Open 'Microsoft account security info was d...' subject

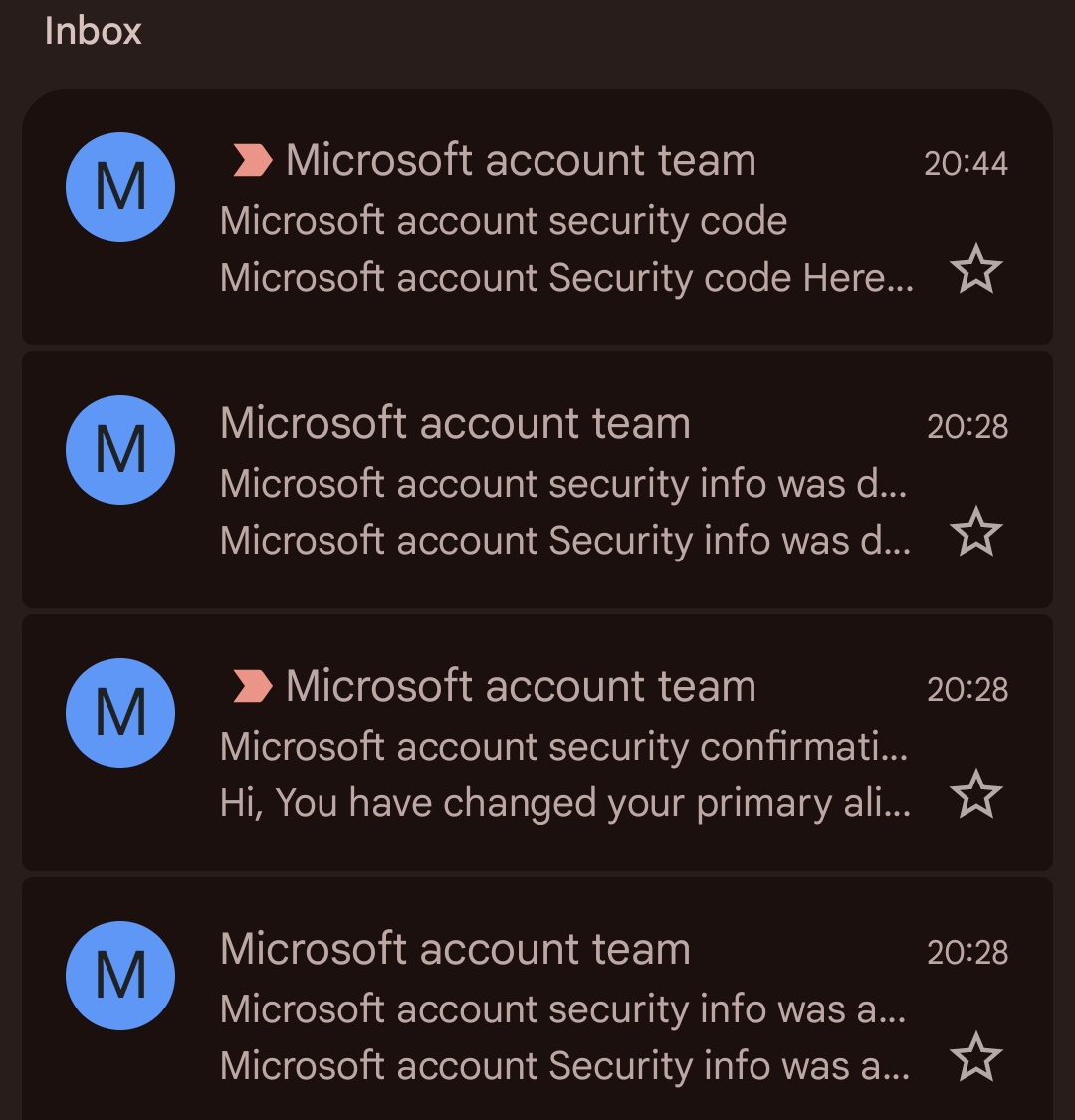(563, 484)
